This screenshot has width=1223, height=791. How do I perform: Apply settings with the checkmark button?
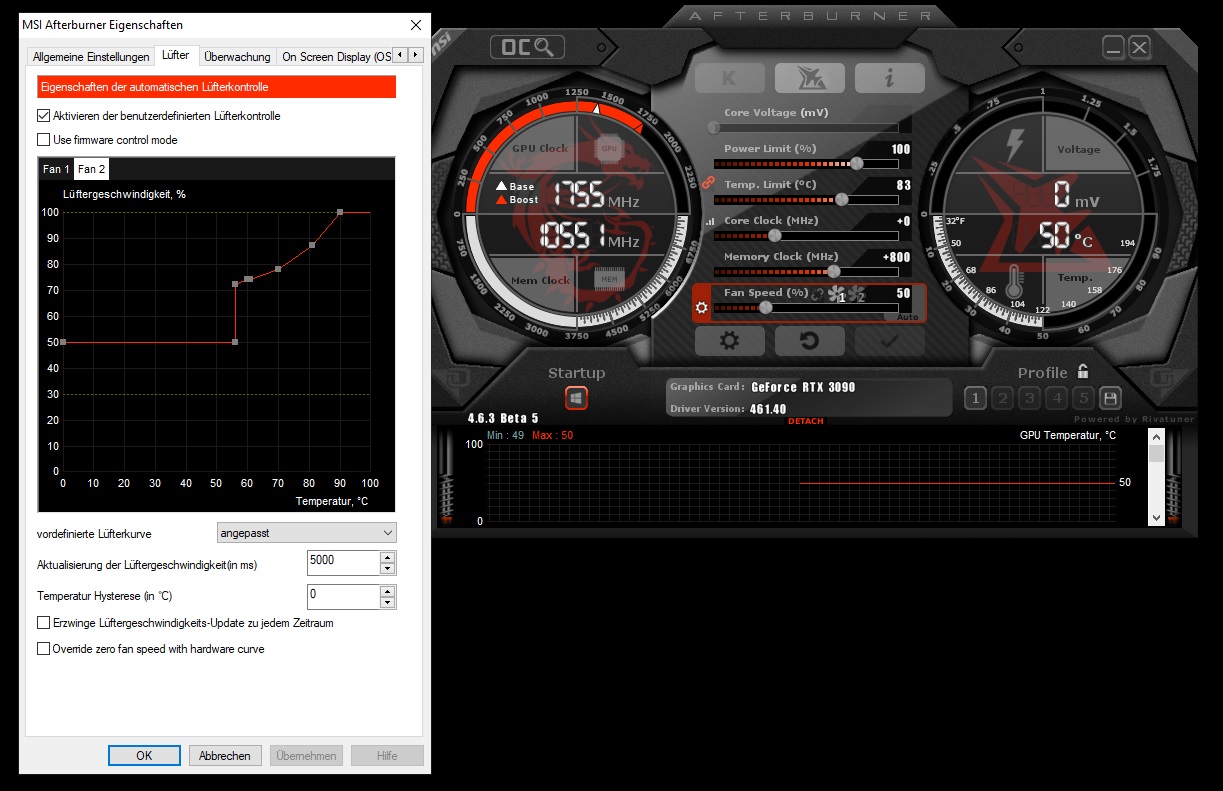pyautogui.click(x=889, y=341)
